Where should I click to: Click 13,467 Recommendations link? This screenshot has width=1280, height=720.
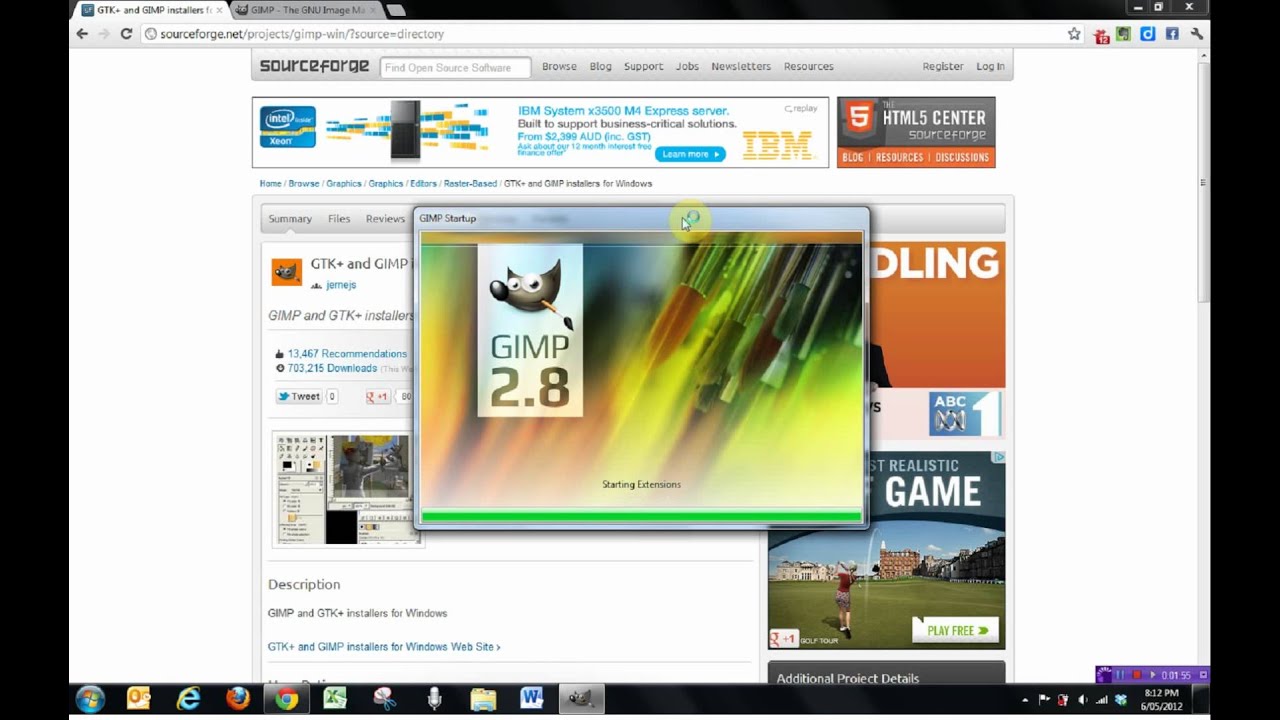tap(347, 354)
